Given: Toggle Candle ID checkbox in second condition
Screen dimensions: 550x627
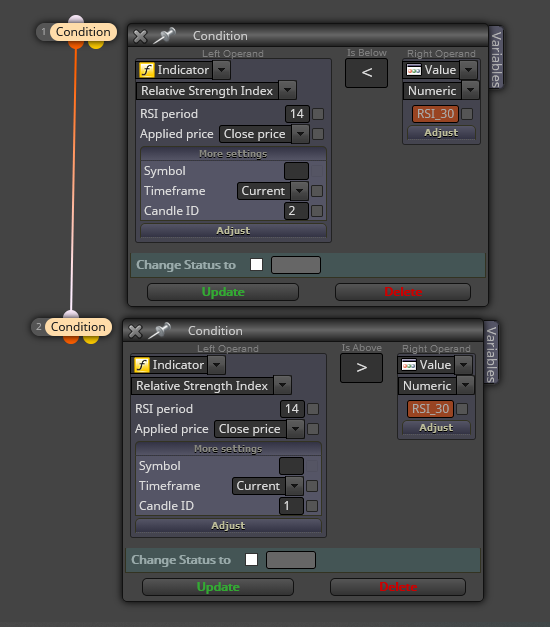Looking at the screenshot, I should [312, 506].
